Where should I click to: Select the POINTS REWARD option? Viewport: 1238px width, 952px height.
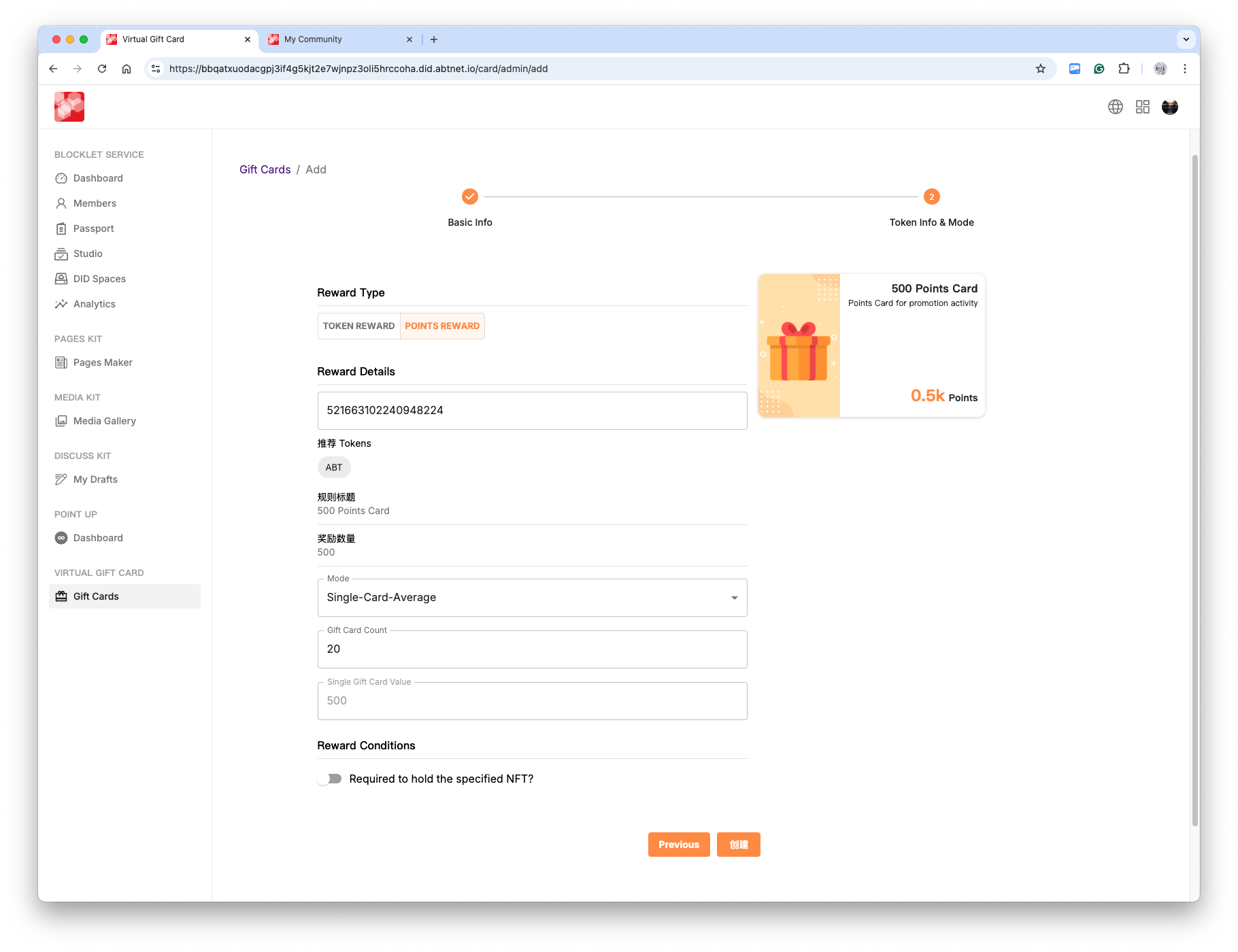pyautogui.click(x=442, y=326)
